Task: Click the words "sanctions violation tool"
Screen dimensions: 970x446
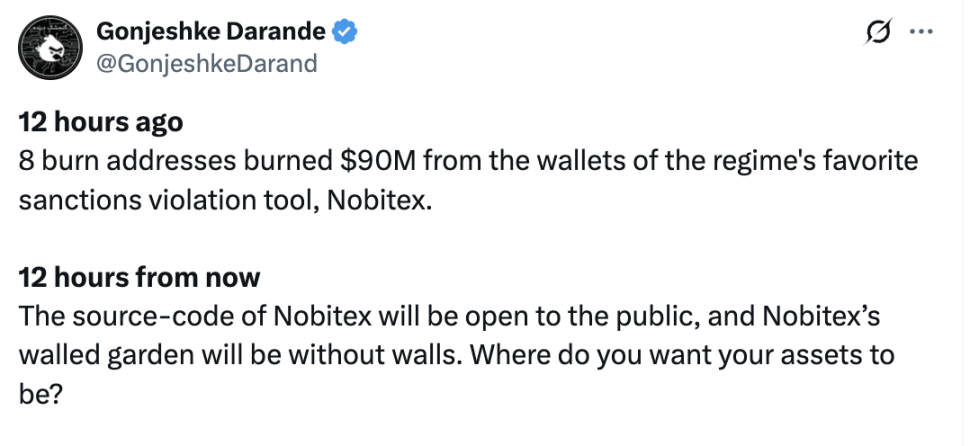Action: (166, 200)
